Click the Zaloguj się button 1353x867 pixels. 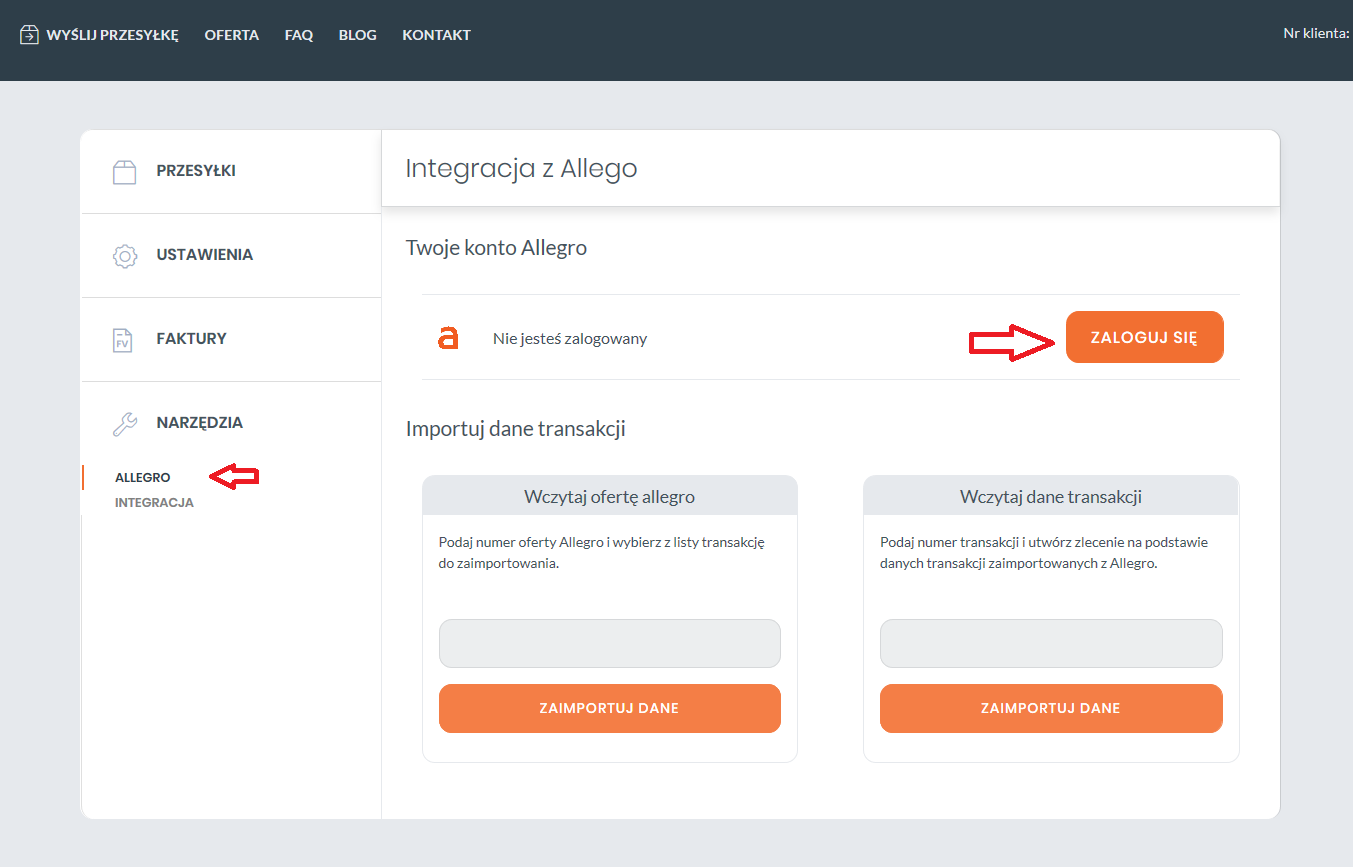pyautogui.click(x=1145, y=337)
